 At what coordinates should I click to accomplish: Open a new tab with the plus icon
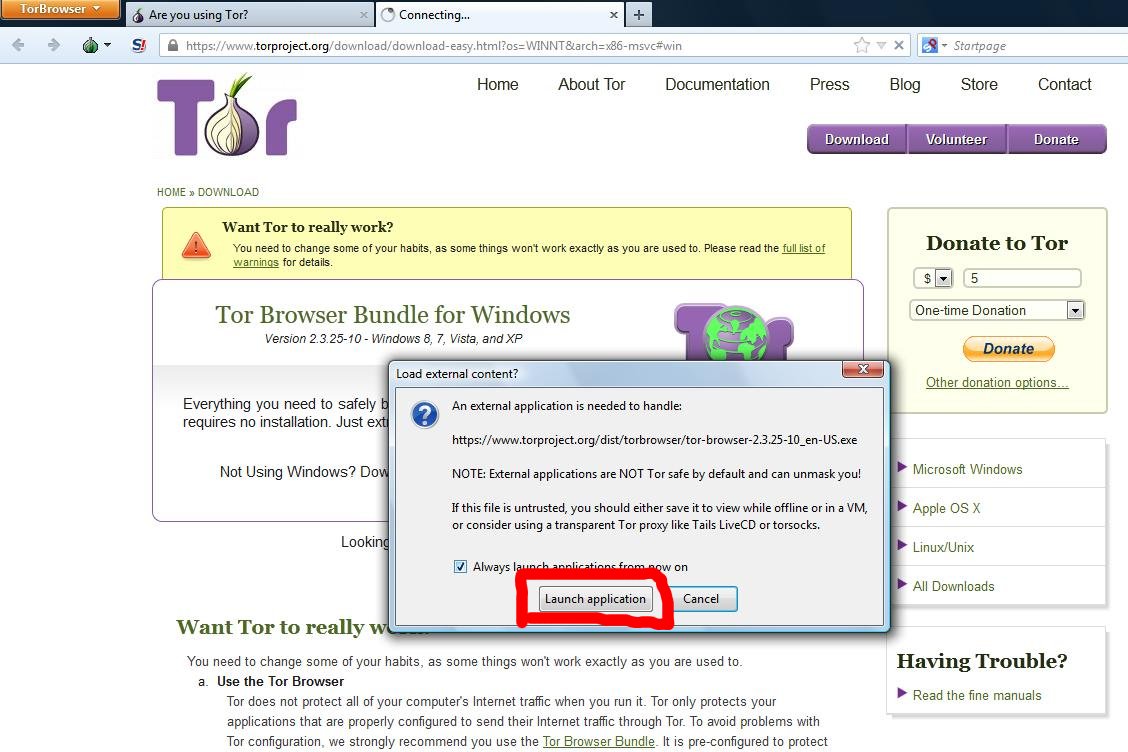[639, 15]
